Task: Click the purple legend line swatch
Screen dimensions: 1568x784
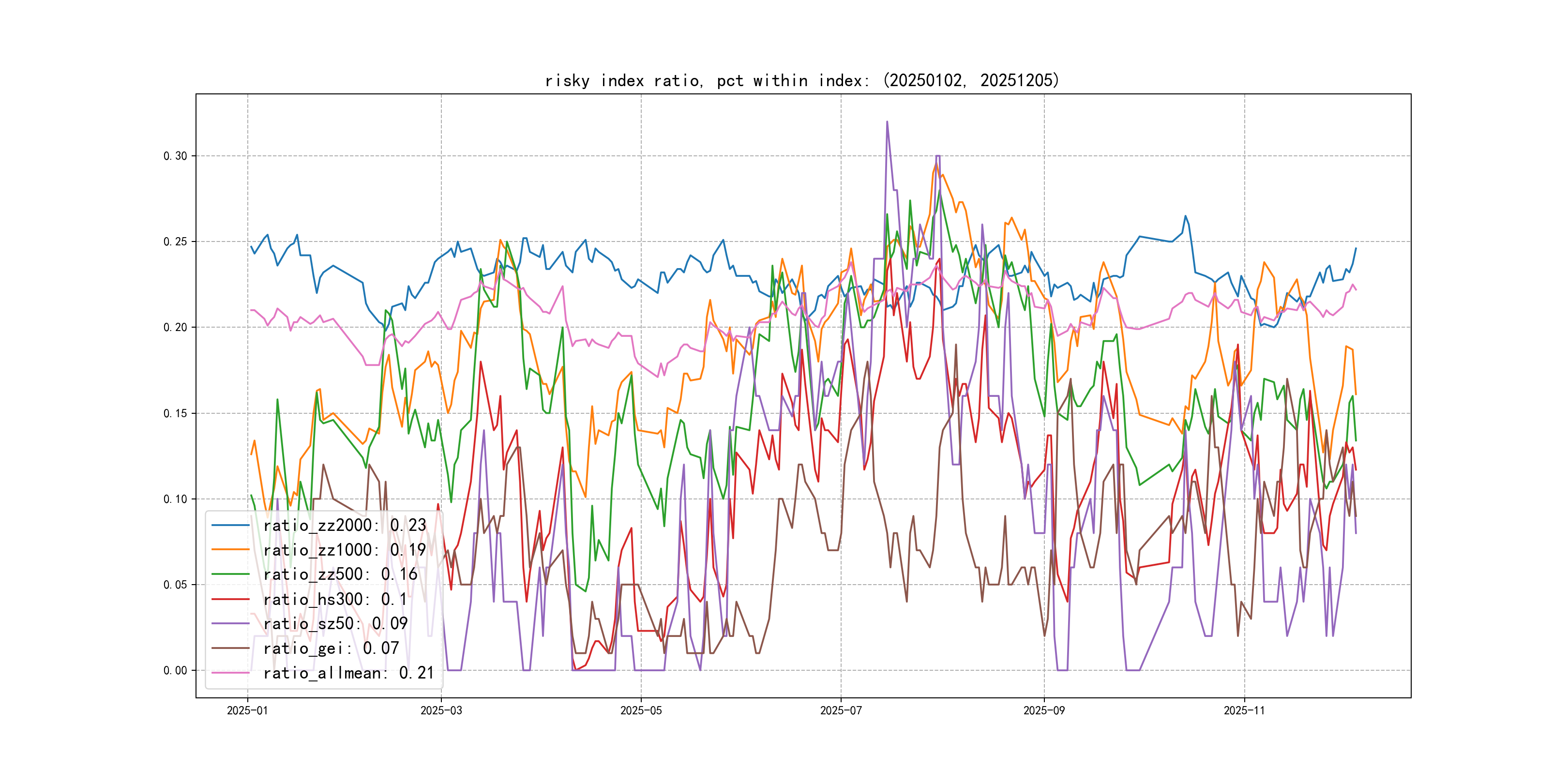Action: tap(231, 624)
